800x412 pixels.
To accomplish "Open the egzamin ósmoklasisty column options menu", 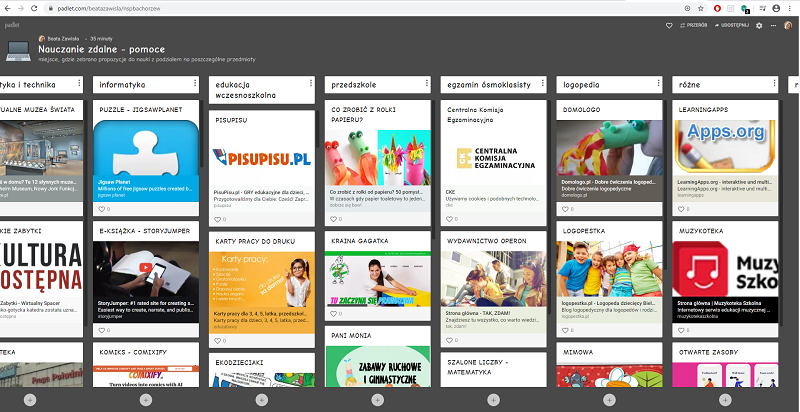I will [x=543, y=83].
